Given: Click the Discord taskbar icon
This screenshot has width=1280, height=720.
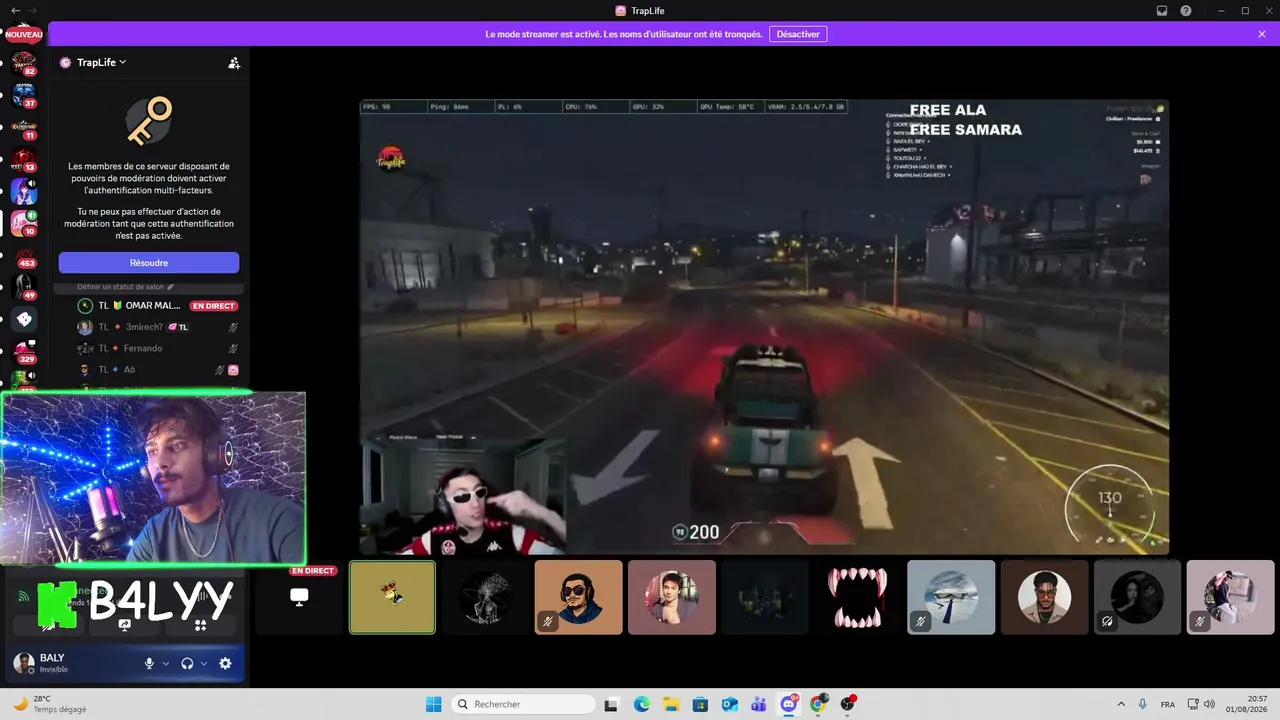Looking at the screenshot, I should coord(789,704).
